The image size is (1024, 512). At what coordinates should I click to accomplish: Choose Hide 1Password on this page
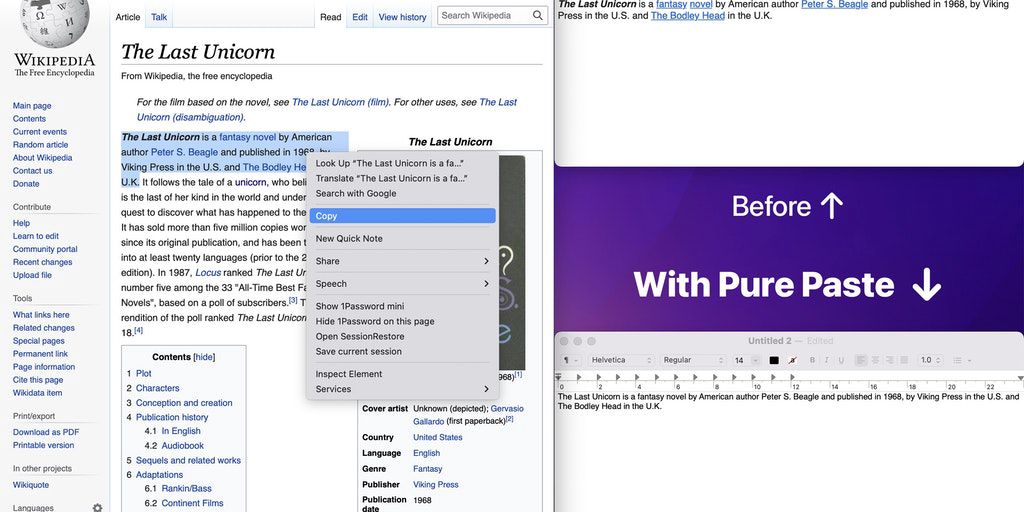(402, 321)
